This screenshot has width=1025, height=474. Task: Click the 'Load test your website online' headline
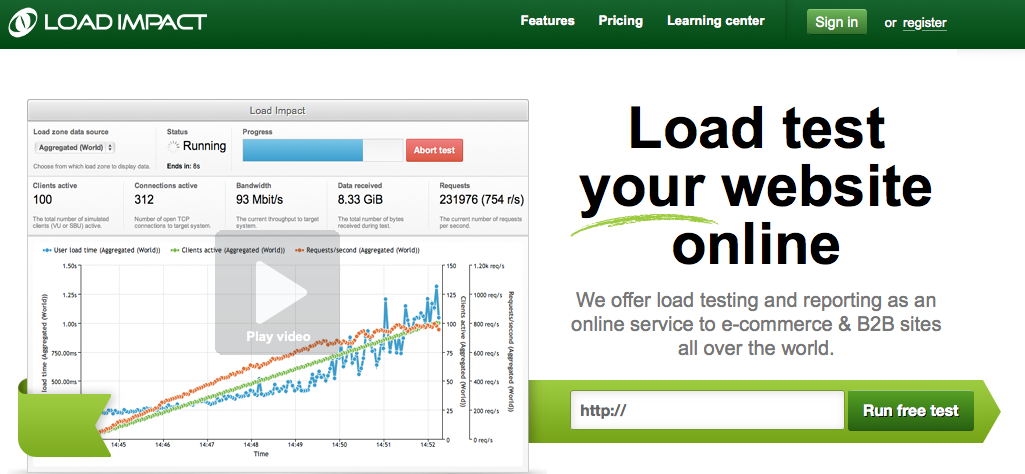[x=756, y=184]
